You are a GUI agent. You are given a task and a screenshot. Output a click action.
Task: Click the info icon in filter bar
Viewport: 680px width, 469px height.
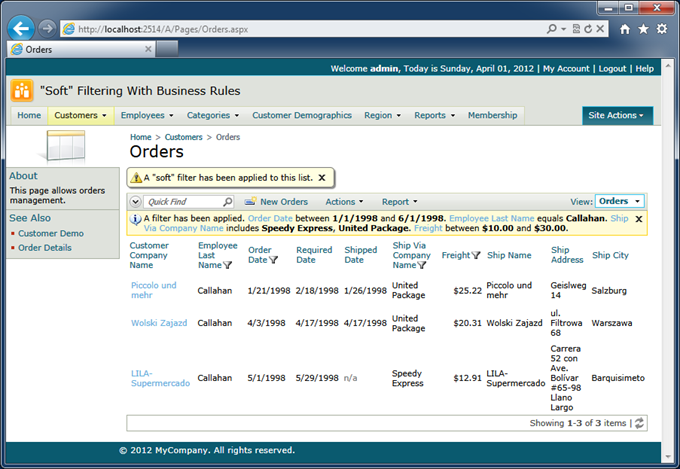[136, 219]
